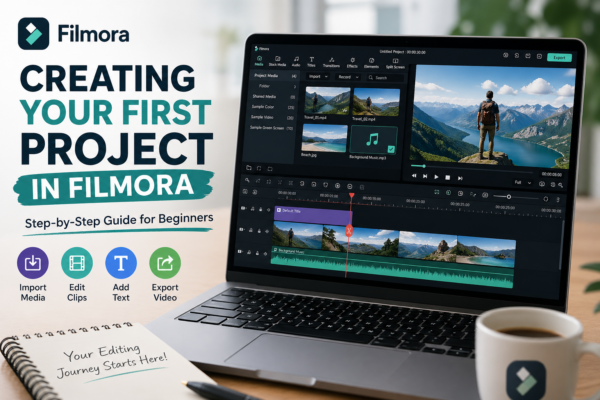
Task: Switch to the Stock Media tab
Action: point(277,62)
